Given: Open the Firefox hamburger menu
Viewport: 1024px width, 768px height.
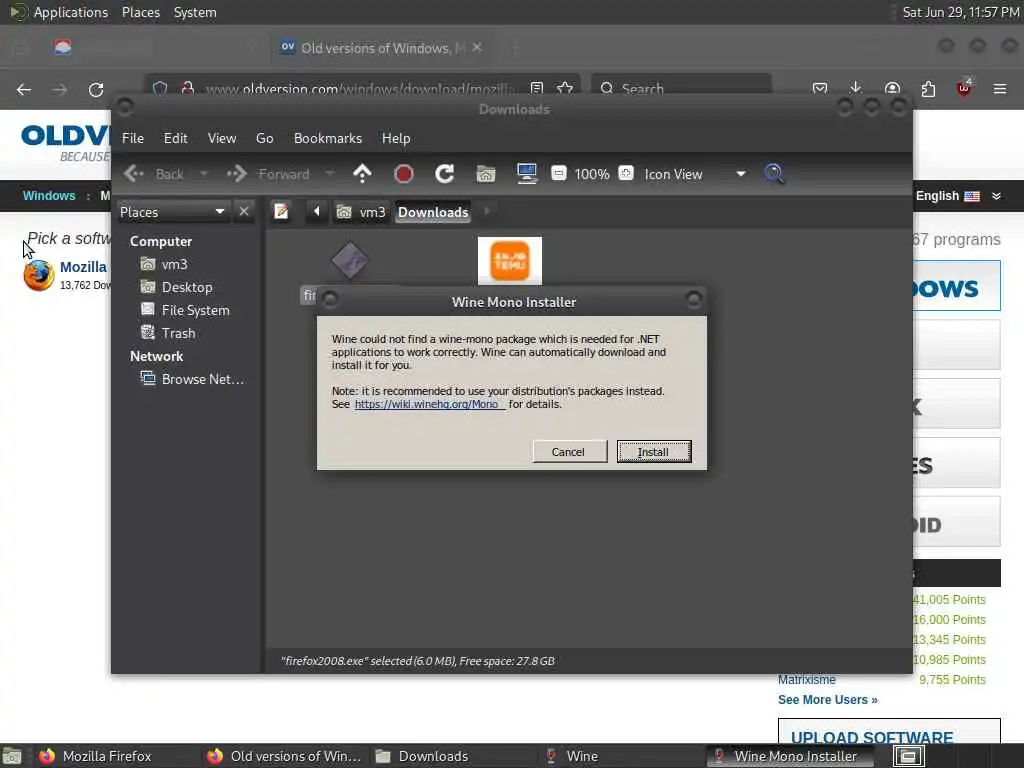Looking at the screenshot, I should click(x=1000, y=88).
